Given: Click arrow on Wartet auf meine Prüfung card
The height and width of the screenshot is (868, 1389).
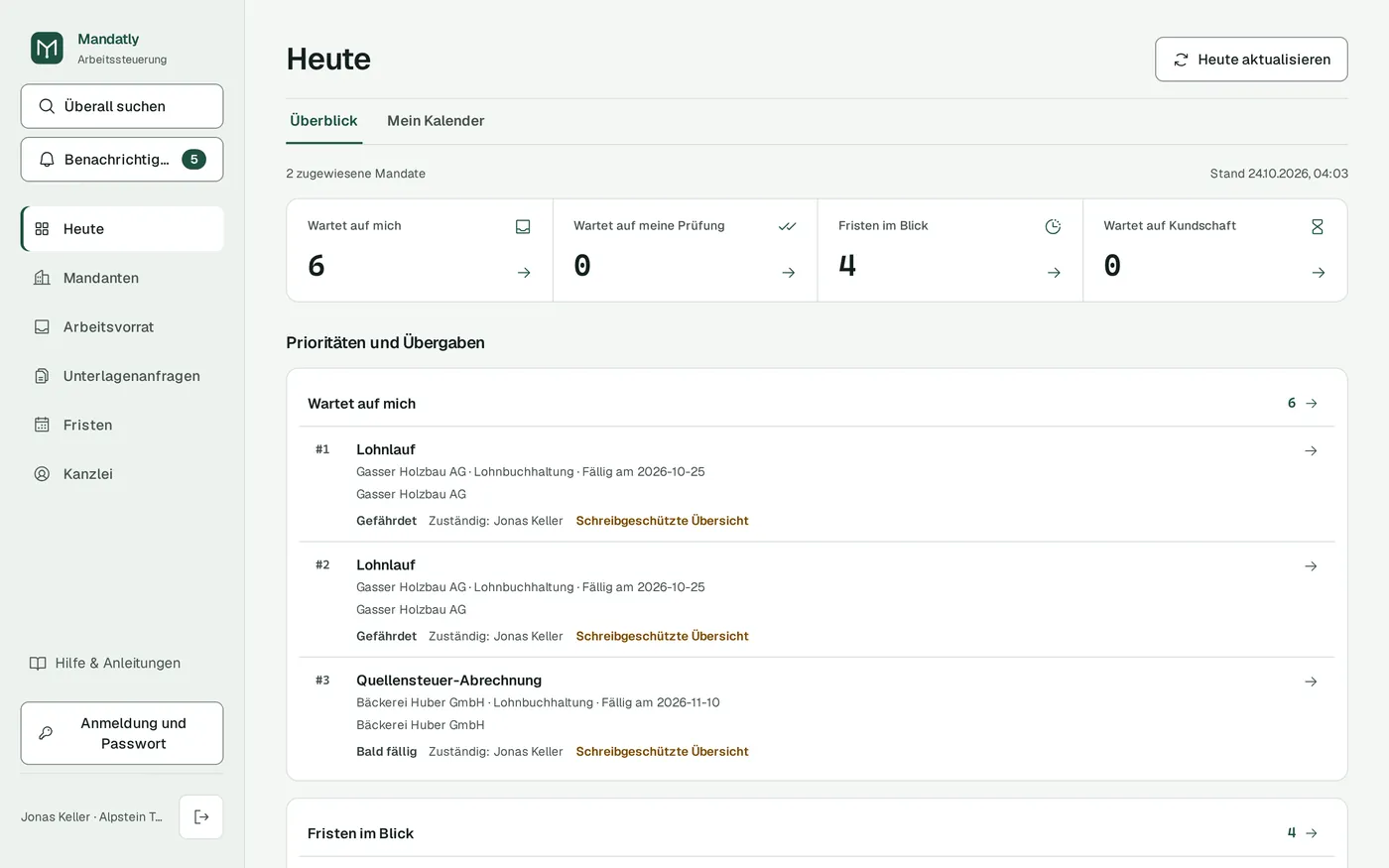Looking at the screenshot, I should point(789,273).
